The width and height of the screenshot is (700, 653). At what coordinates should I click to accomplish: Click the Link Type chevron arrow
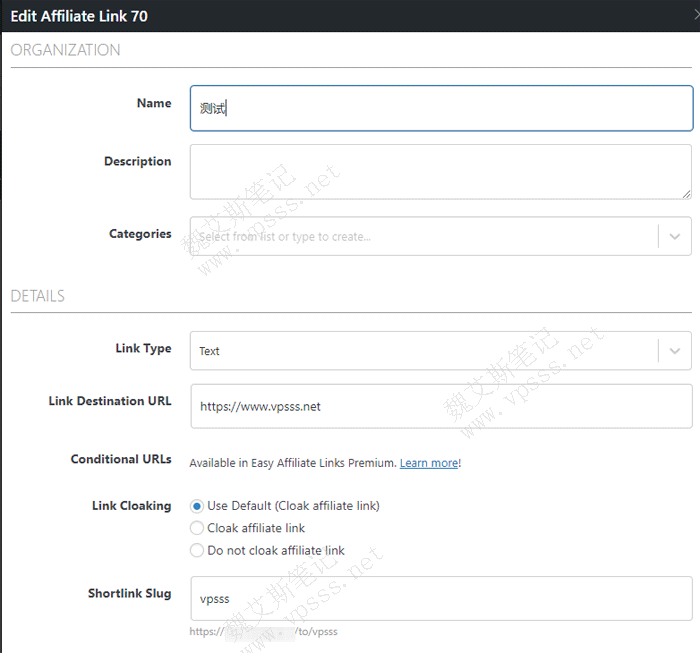pos(675,351)
